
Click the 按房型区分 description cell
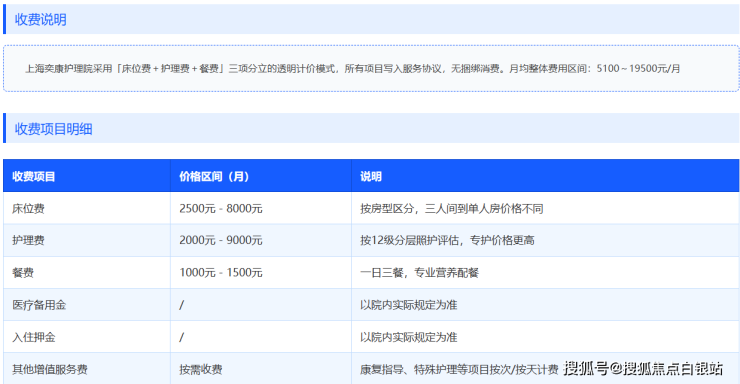(545, 208)
